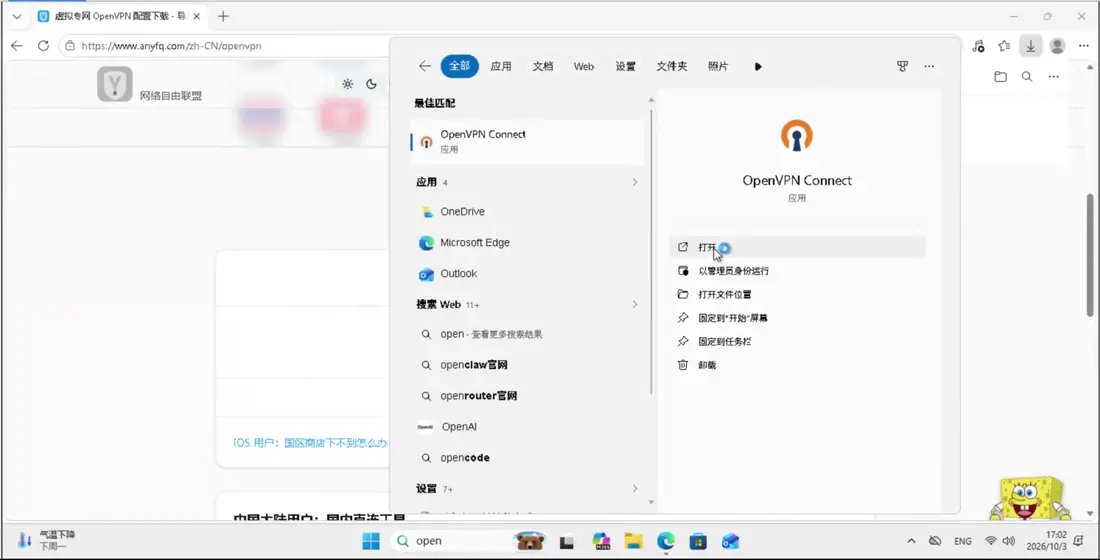Image resolution: width=1100 pixels, height=560 pixels.
Task: Click 卸载 to uninstall OpenVPN Connect
Action: click(x=797, y=365)
